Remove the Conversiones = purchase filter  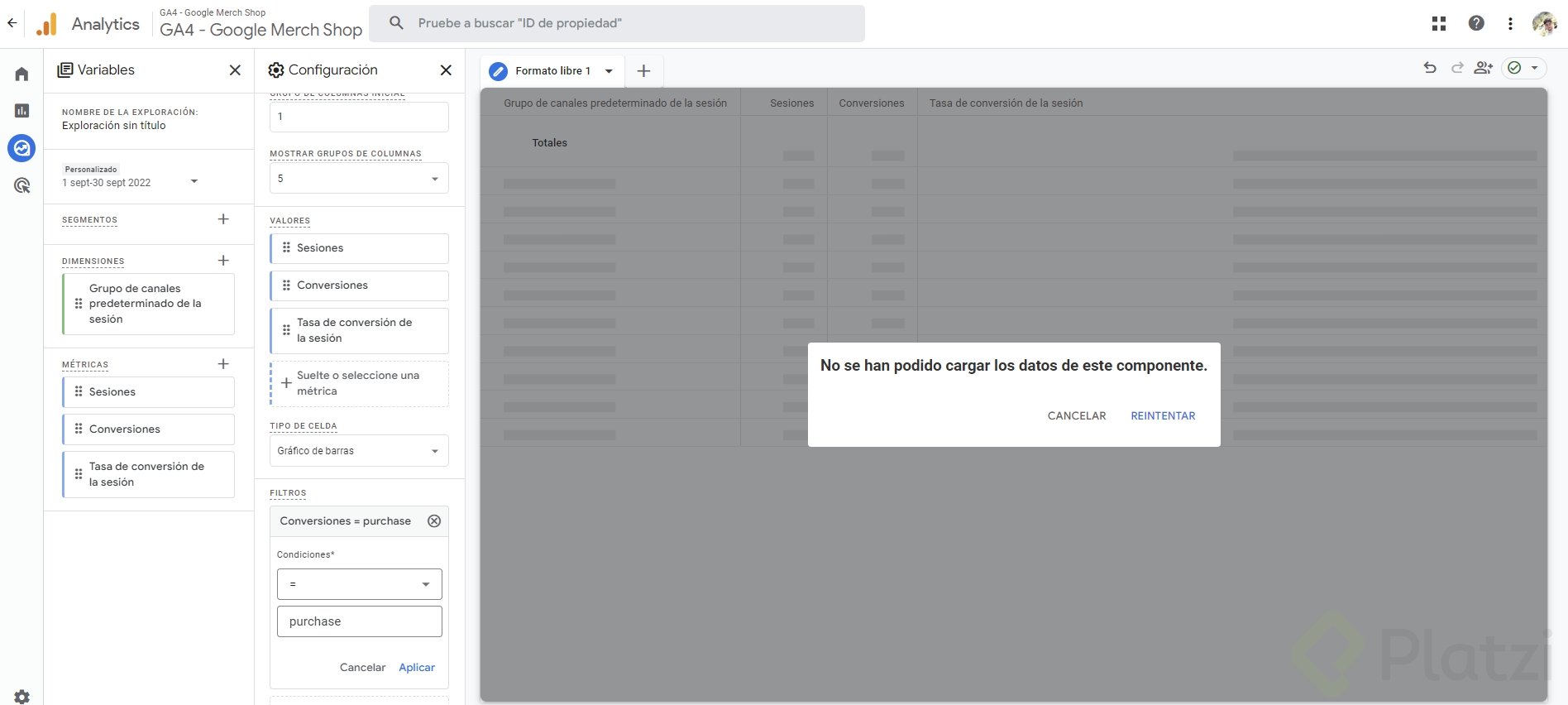(434, 521)
